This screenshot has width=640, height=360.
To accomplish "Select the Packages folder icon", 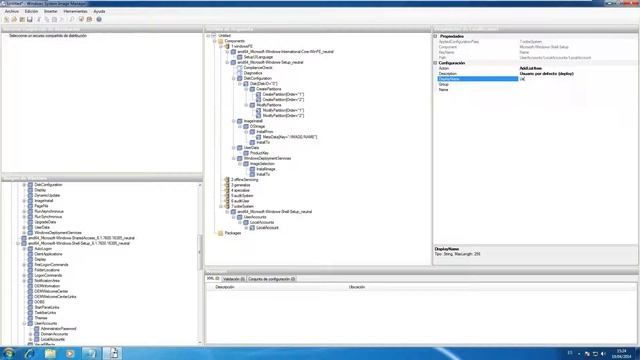I will pos(221,233).
